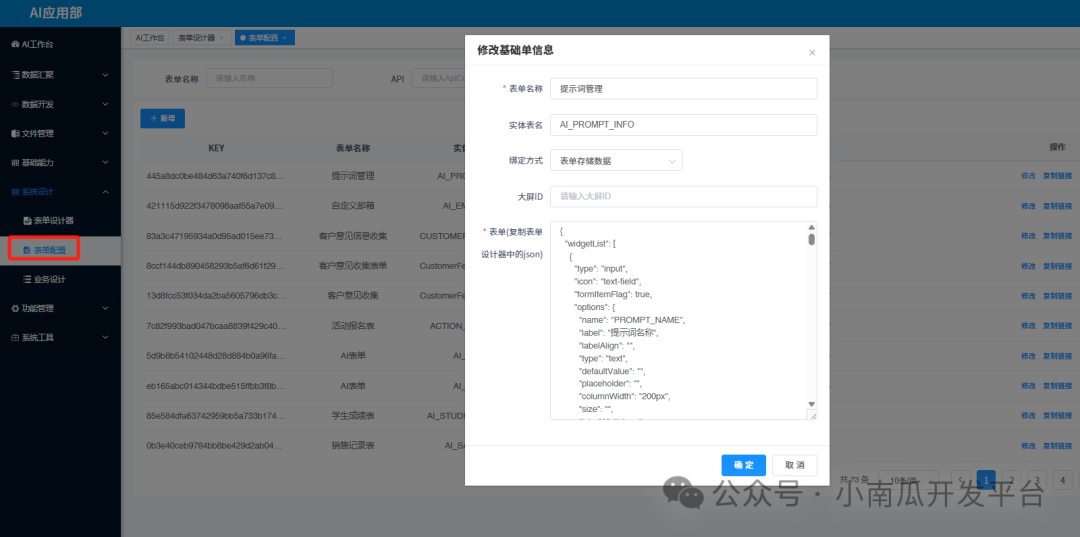The height and width of the screenshot is (537, 1080).
Task: Click the 表单配置 icon in the sidebar
Action: (28, 251)
